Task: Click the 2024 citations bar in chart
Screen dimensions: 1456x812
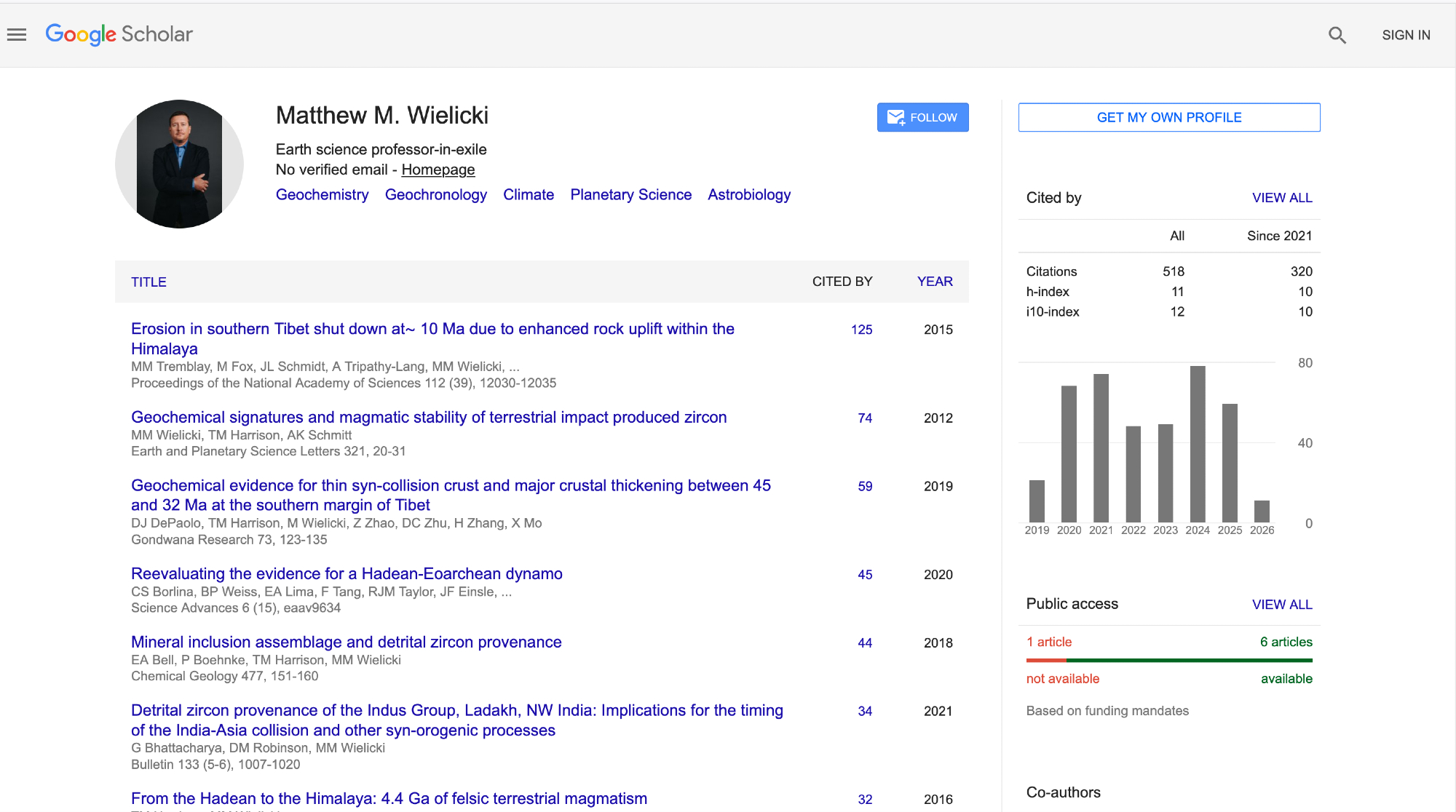Action: 1197,444
